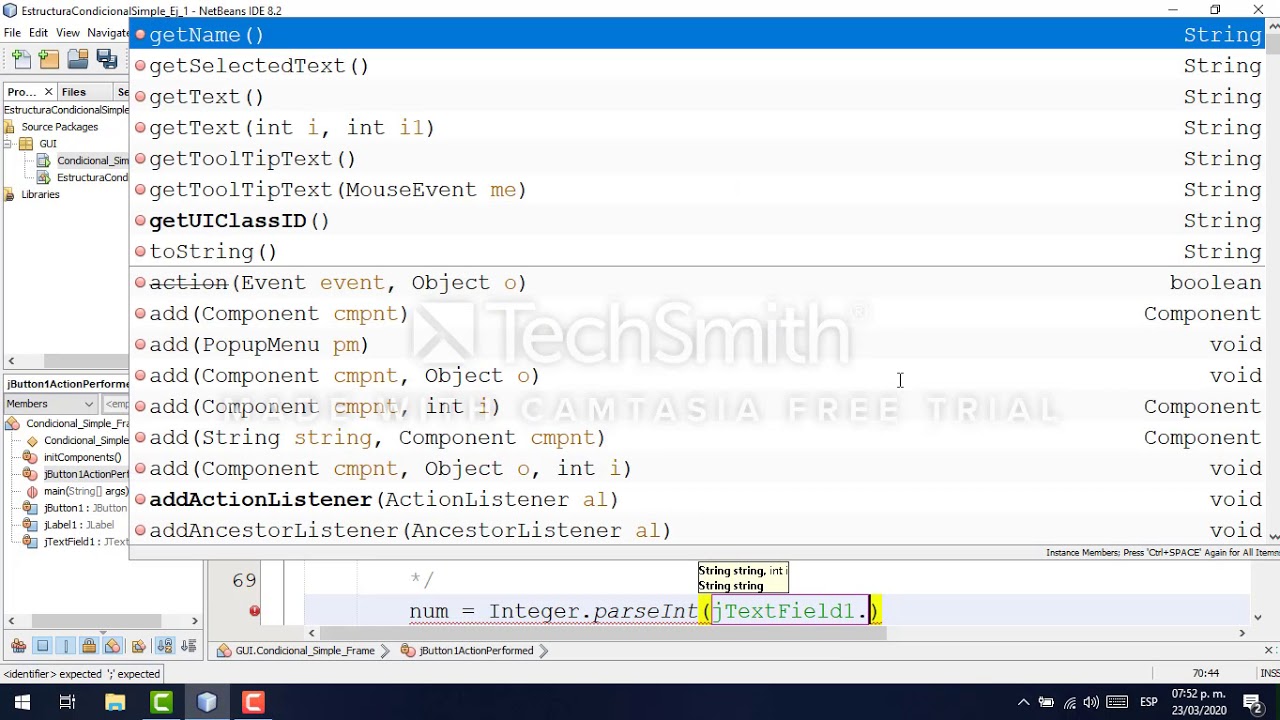Toggle Sort by Source in Navigator

(188, 646)
